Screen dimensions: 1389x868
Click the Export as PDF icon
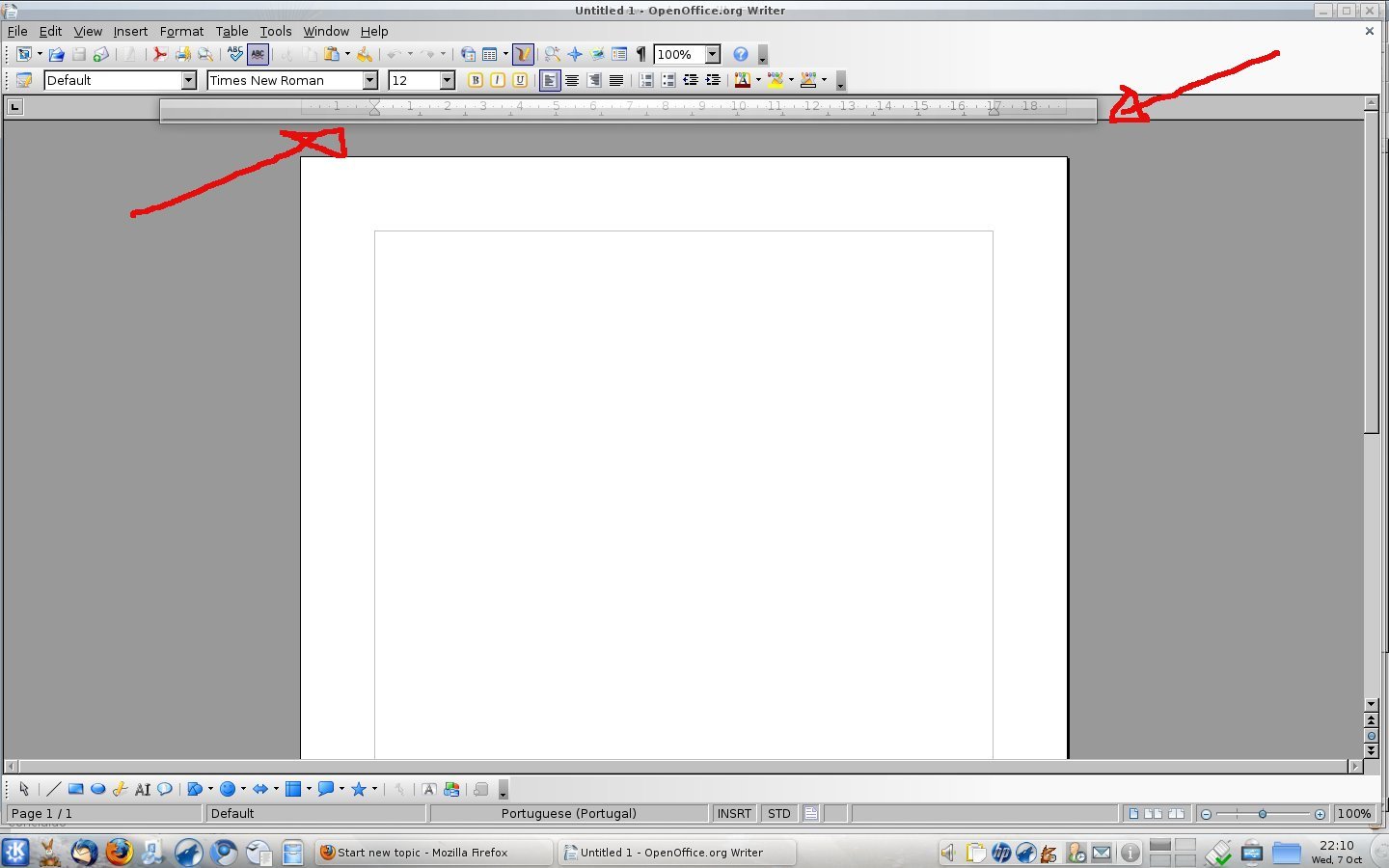coord(160,55)
